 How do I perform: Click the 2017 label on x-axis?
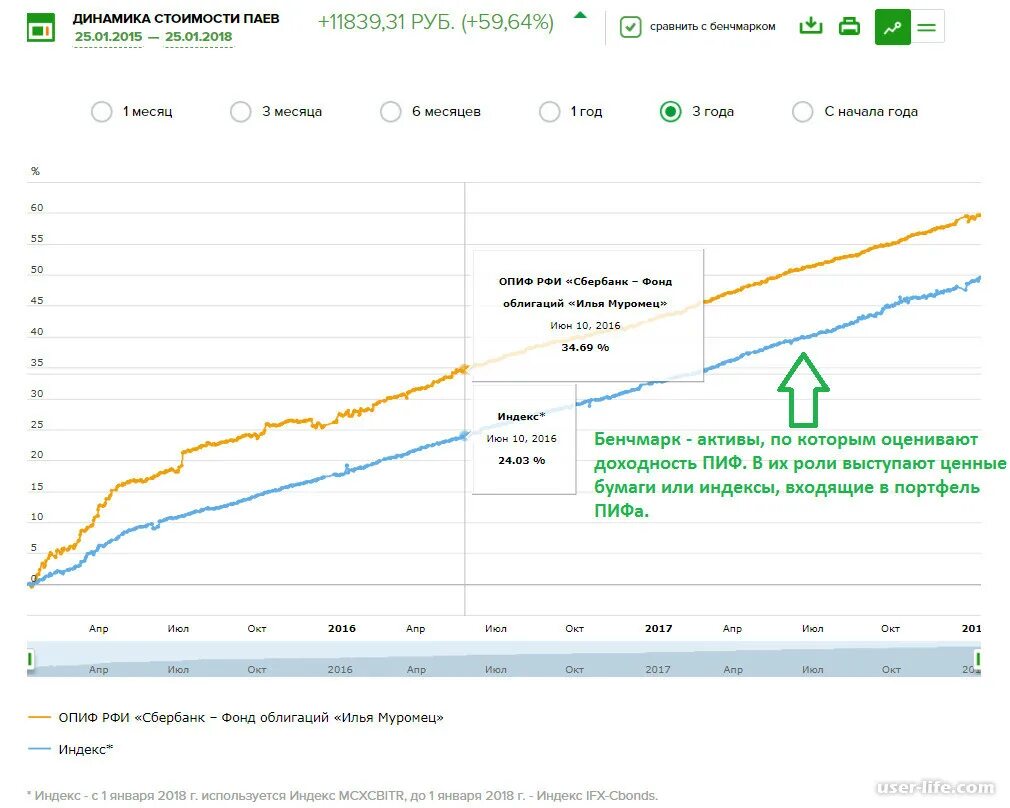pyautogui.click(x=658, y=628)
